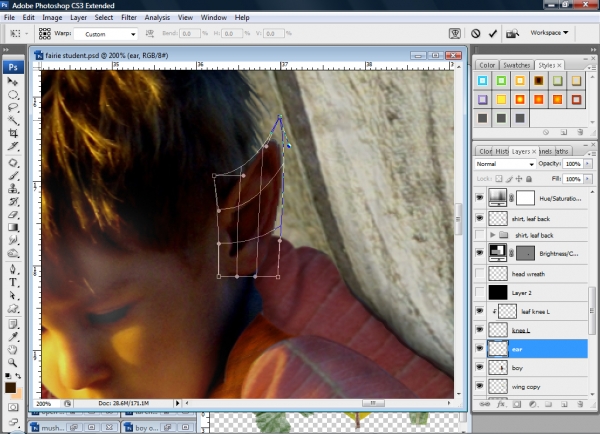Open the Opacity slider arrow
The width and height of the screenshot is (600, 434).
click(x=588, y=164)
